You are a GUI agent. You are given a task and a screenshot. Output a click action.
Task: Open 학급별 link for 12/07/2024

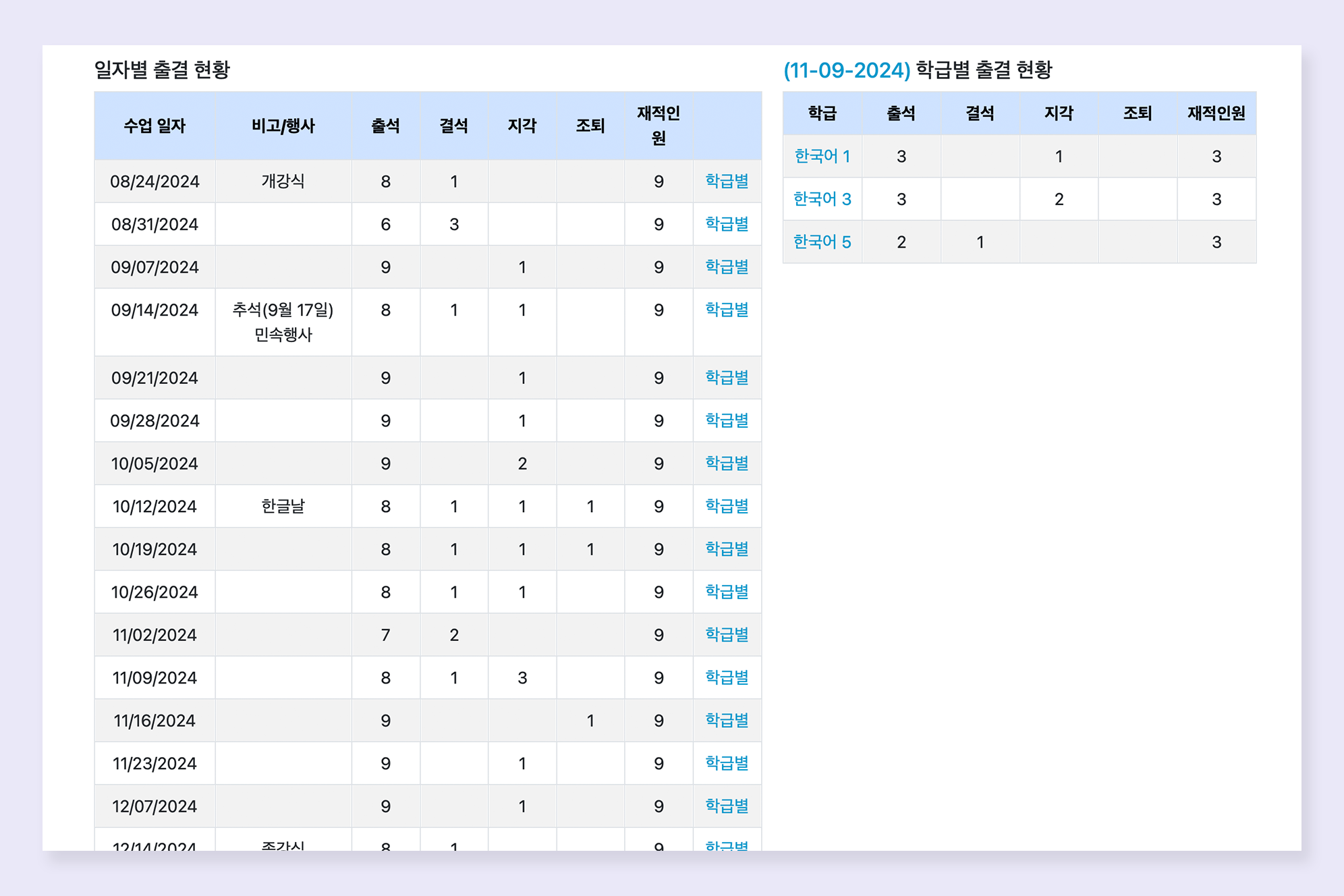coord(727,806)
